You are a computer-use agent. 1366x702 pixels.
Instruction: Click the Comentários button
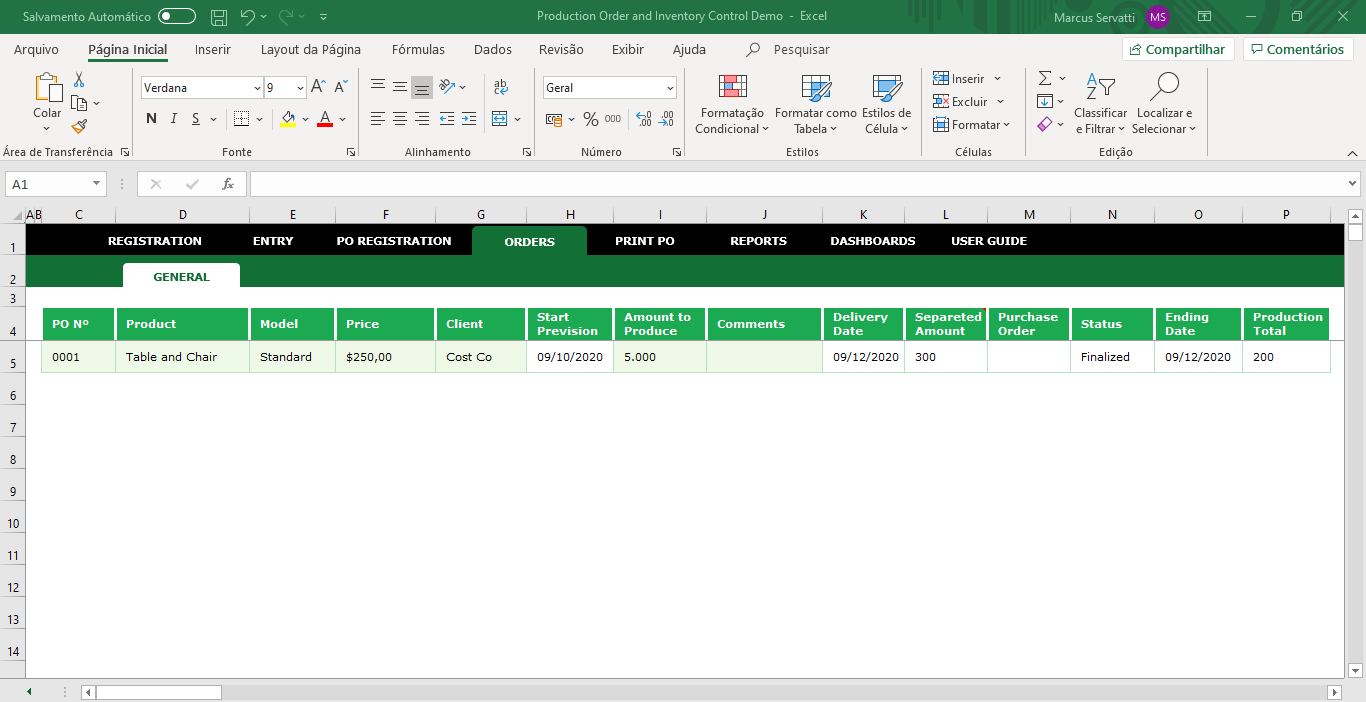tap(1298, 49)
